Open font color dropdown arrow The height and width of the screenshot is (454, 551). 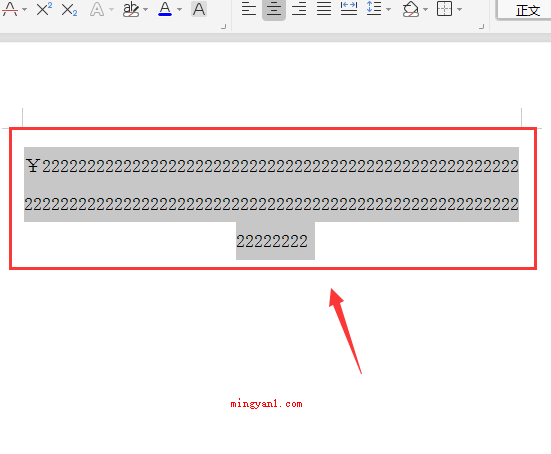pos(179,9)
